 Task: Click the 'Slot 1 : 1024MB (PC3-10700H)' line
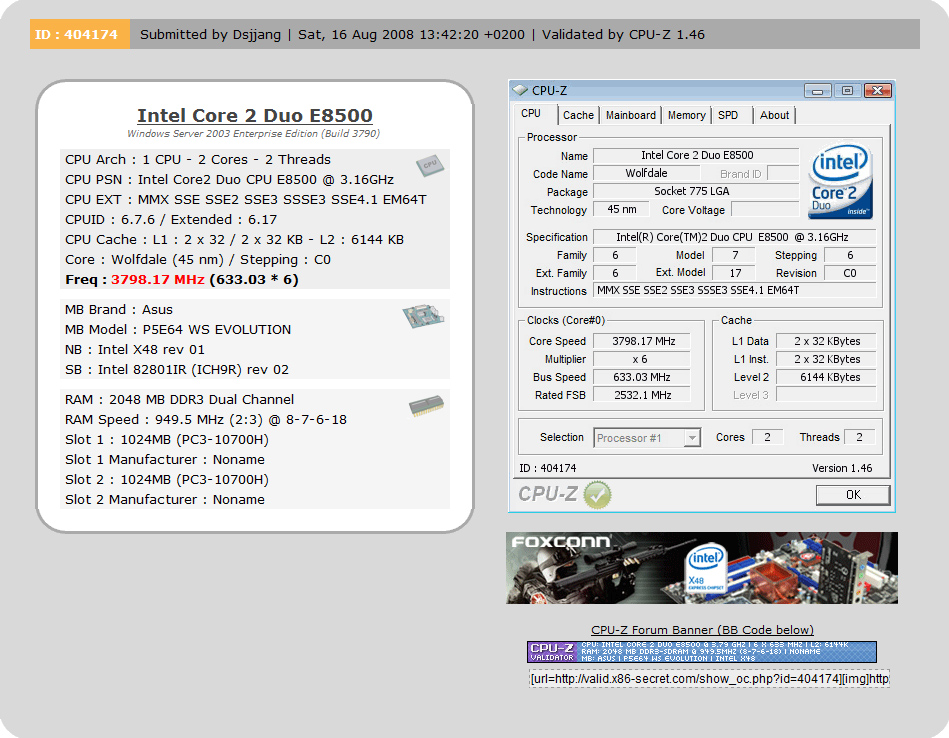click(167, 440)
